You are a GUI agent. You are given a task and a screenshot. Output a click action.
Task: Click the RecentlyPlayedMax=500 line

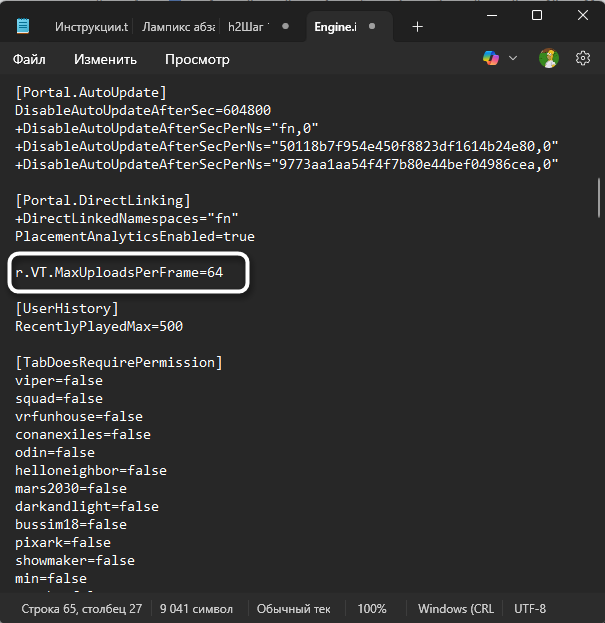tap(99, 326)
